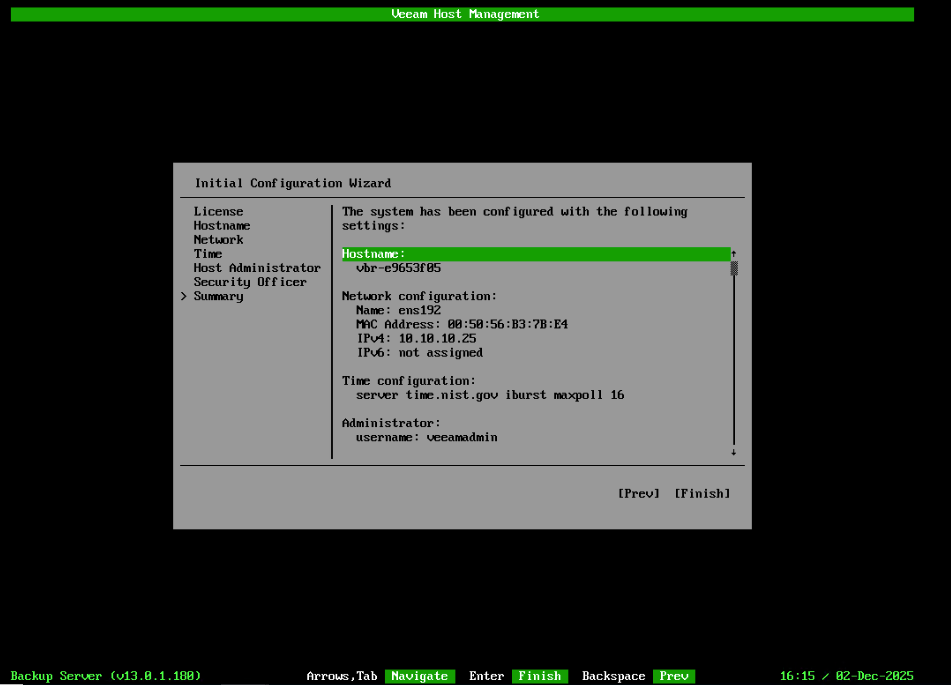Click the Navigate hint in the status bar
Image resolution: width=951 pixels, height=685 pixels.
pyautogui.click(x=420, y=675)
